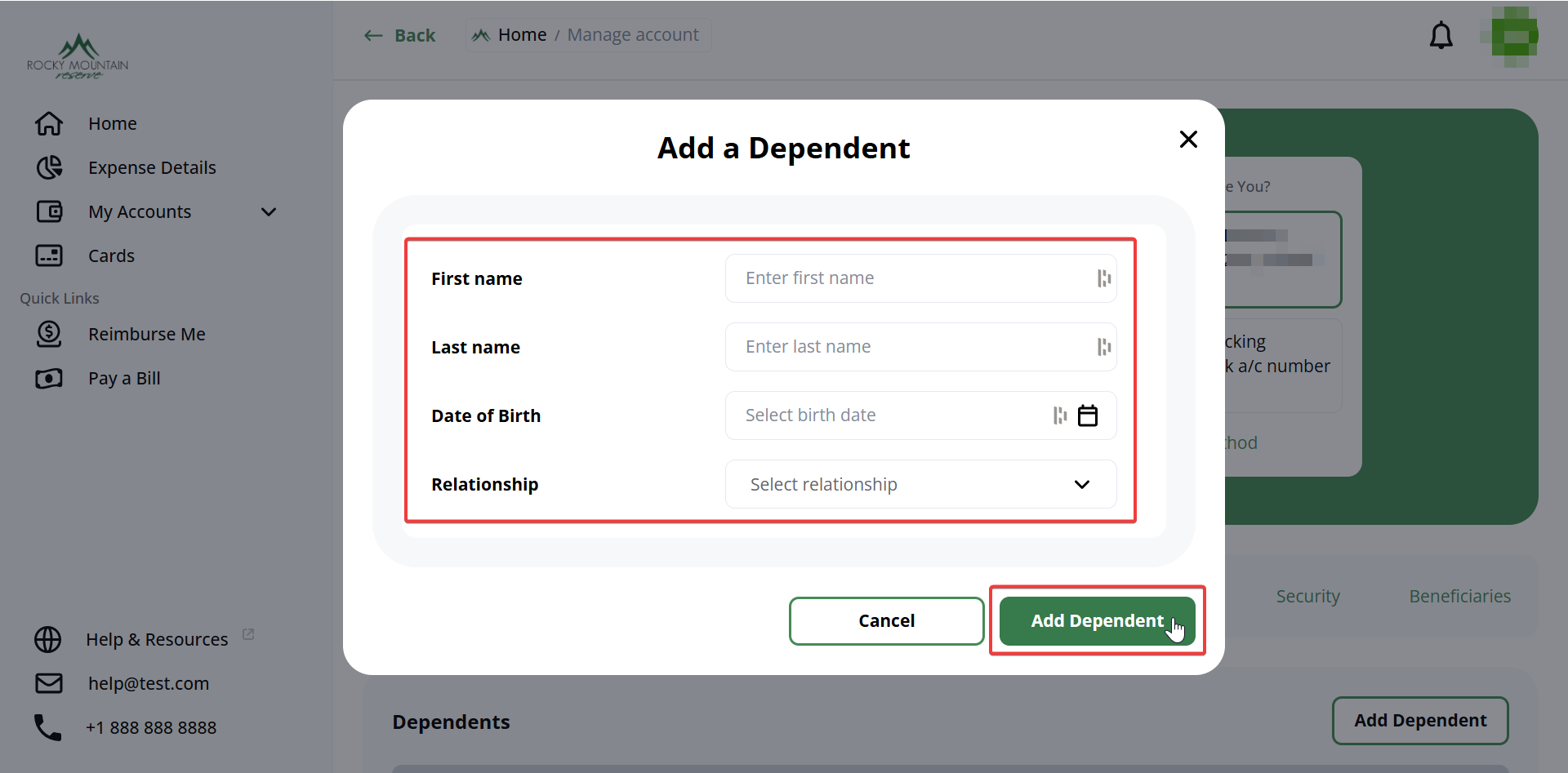This screenshot has height=773, width=1568.
Task: Click the Home icon in sidebar
Action: 49,123
